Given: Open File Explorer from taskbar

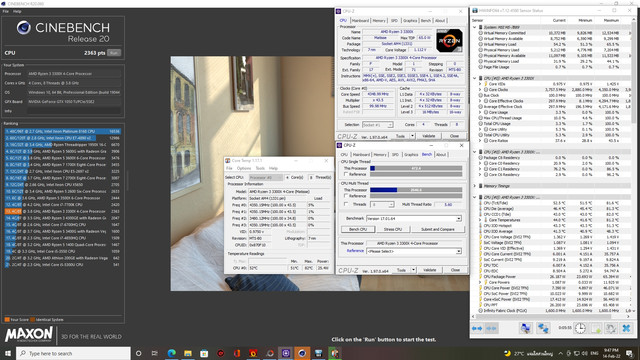Looking at the screenshot, I should [188, 353].
